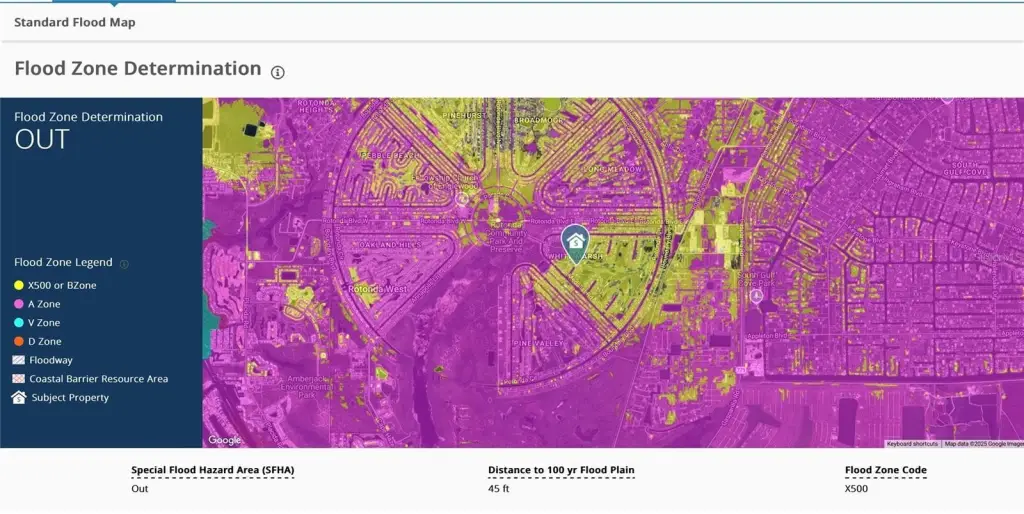
Task: Click the Pine Valley map label
Action: coord(538,344)
